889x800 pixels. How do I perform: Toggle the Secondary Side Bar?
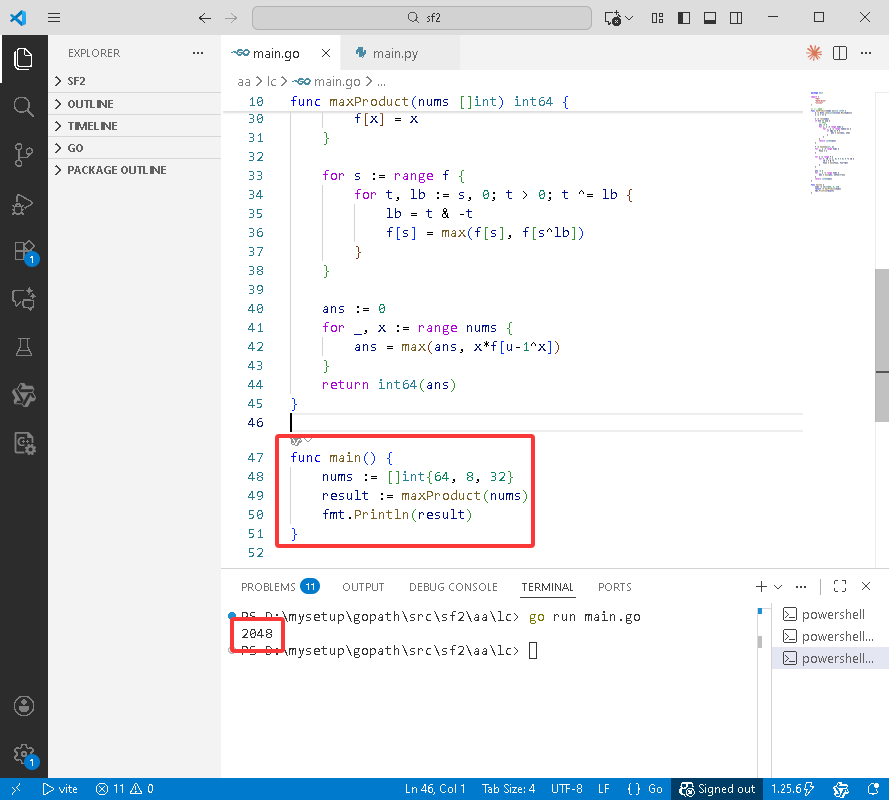pyautogui.click(x=736, y=18)
